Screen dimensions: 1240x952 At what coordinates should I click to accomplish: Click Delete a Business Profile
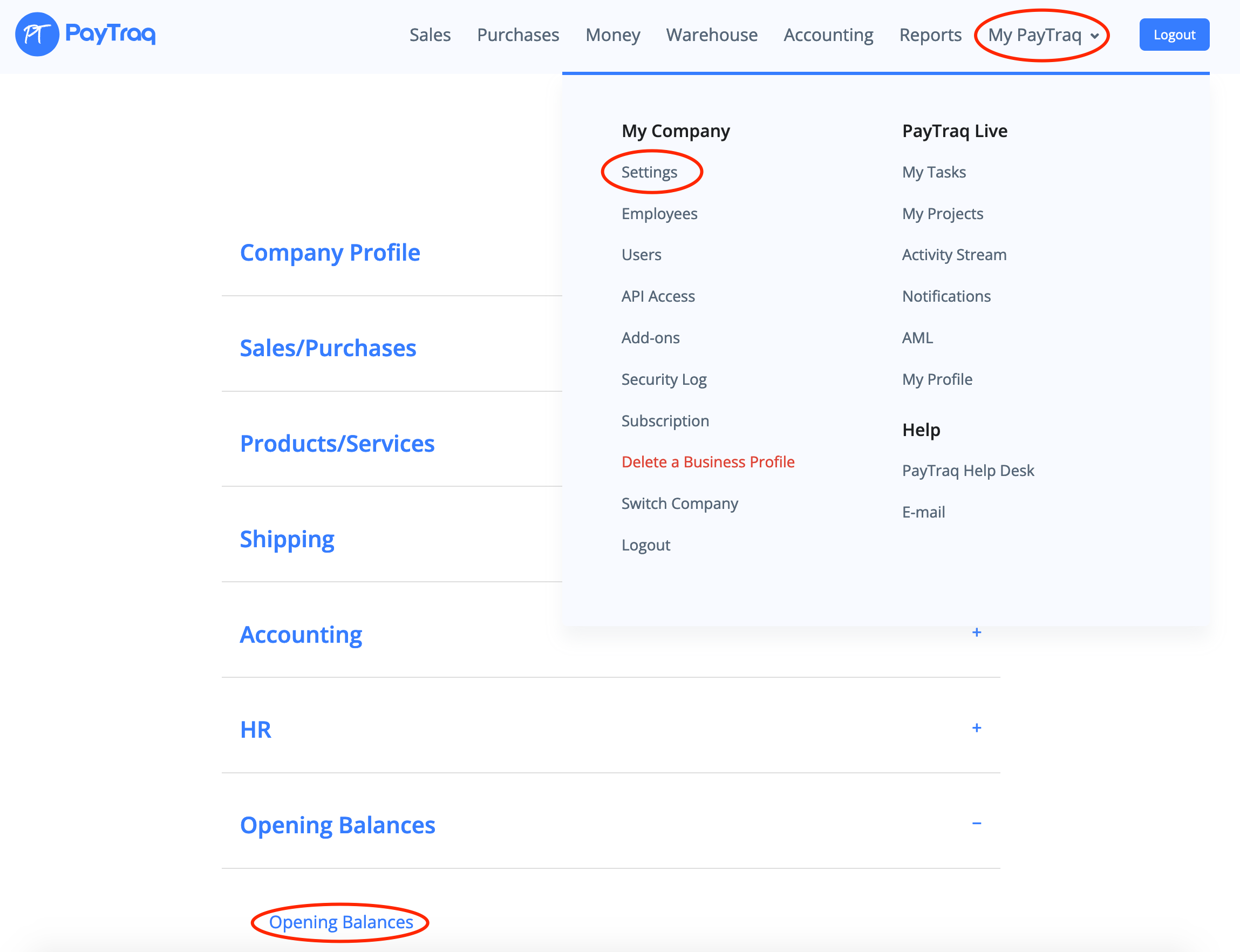[707, 463]
